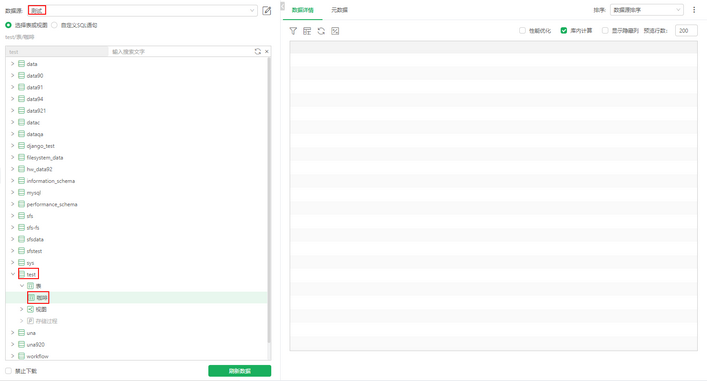
Task: Open the edit data source icon
Action: click(266, 10)
